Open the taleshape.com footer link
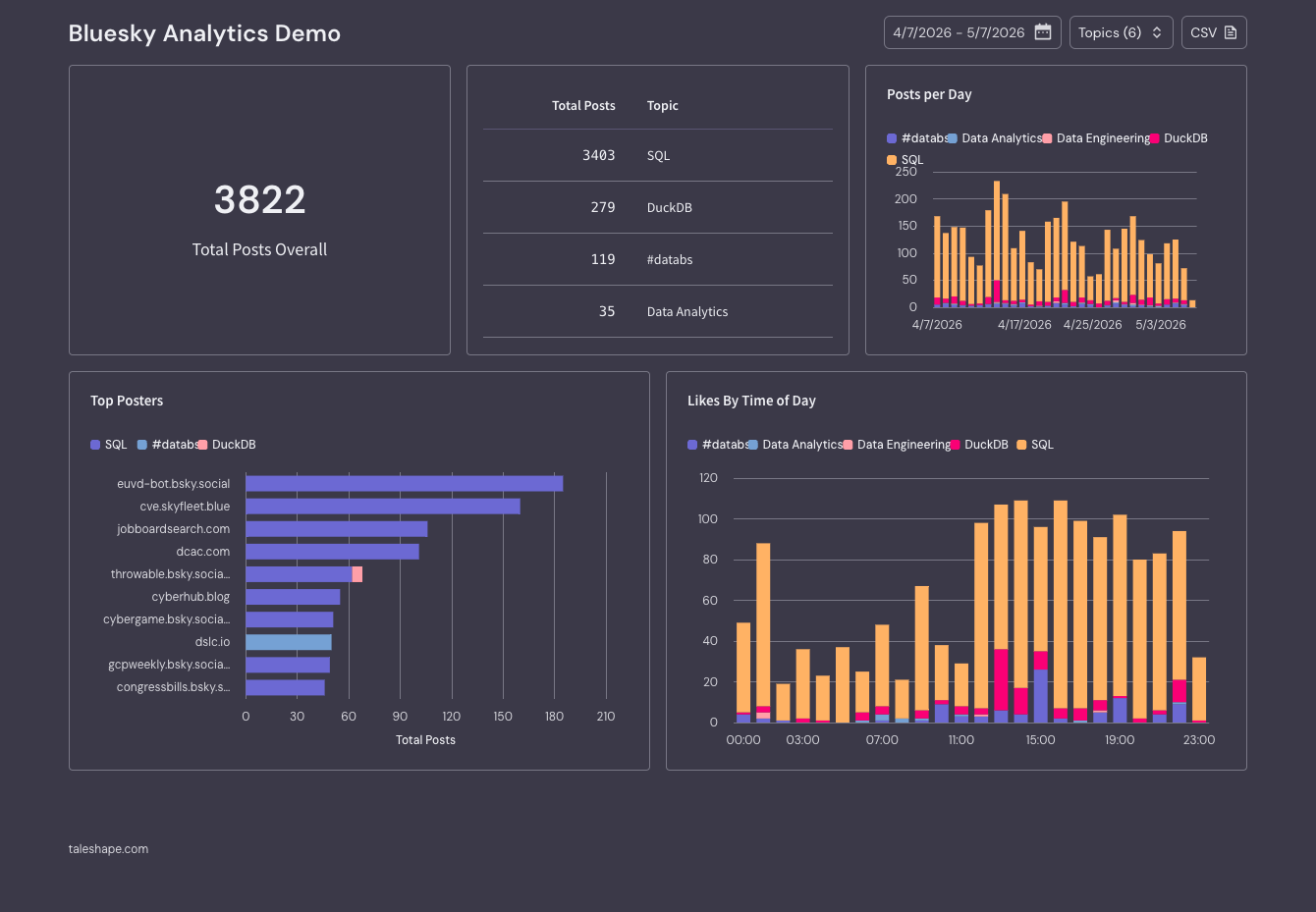 (108, 849)
